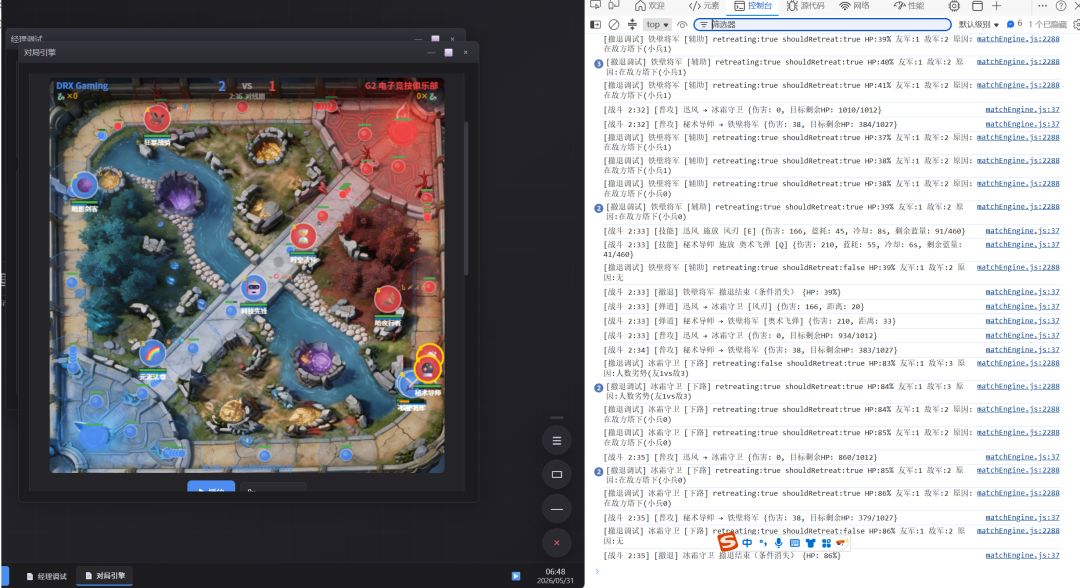Click the blue issues counter showing 6

click(x=1015, y=24)
